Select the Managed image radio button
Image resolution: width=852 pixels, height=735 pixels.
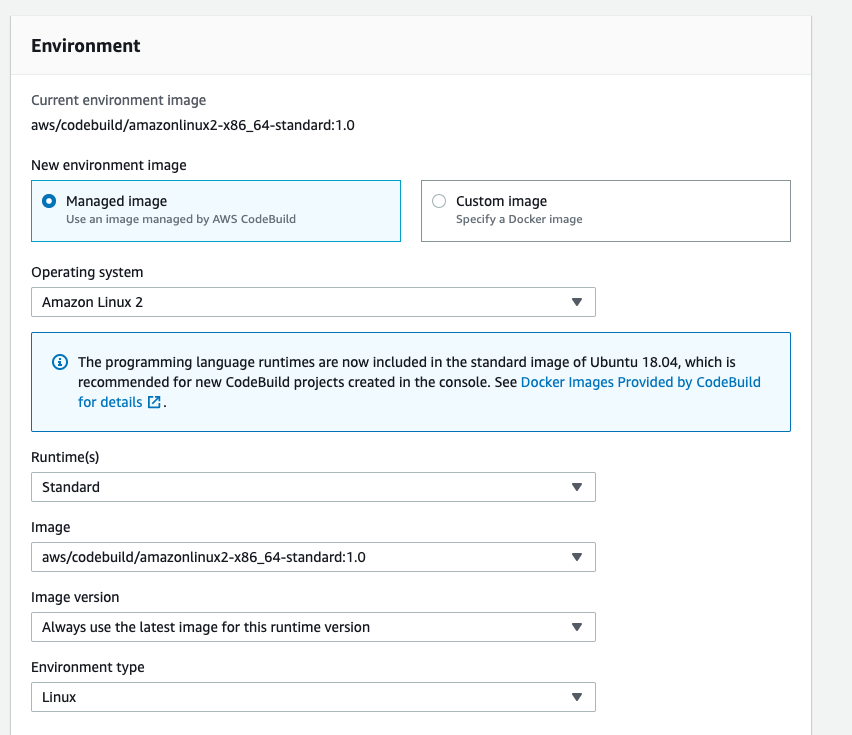coord(48,201)
